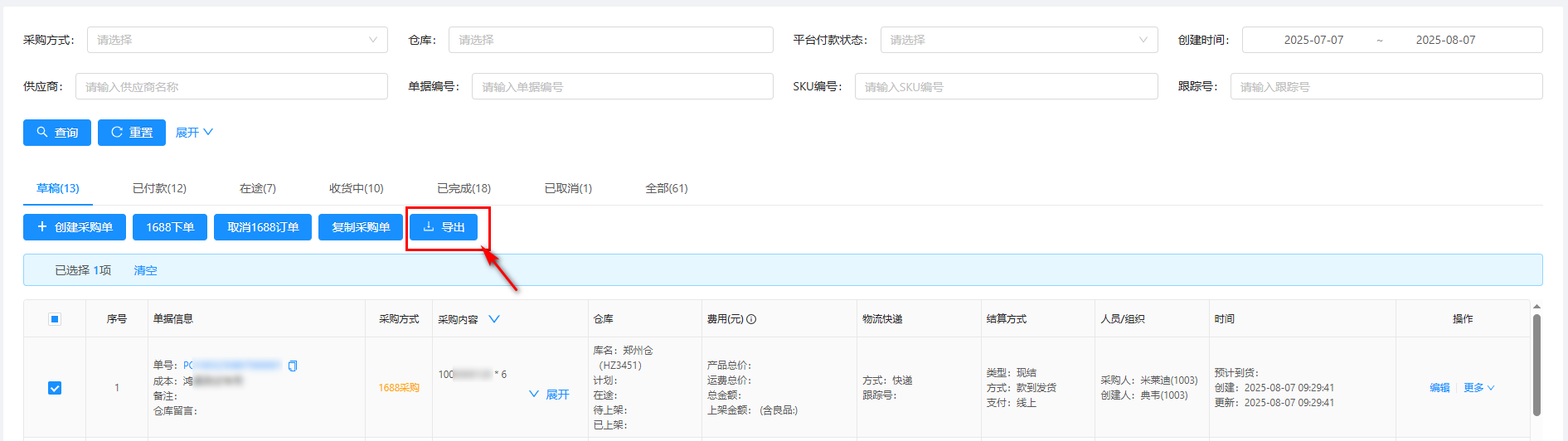
Task: Switch to the 已付款(12) tab
Action: [x=159, y=188]
